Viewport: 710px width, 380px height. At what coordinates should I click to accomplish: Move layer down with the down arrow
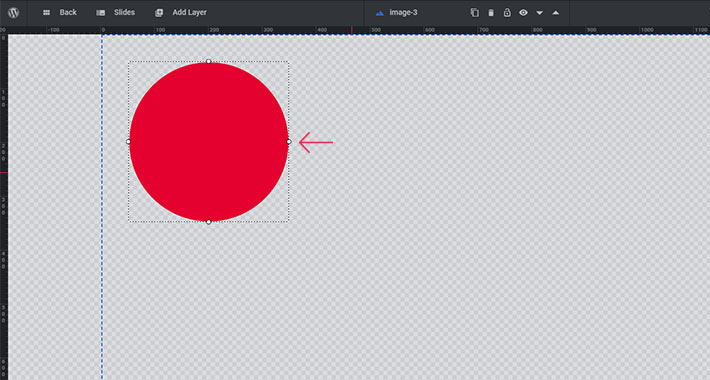[x=540, y=13]
